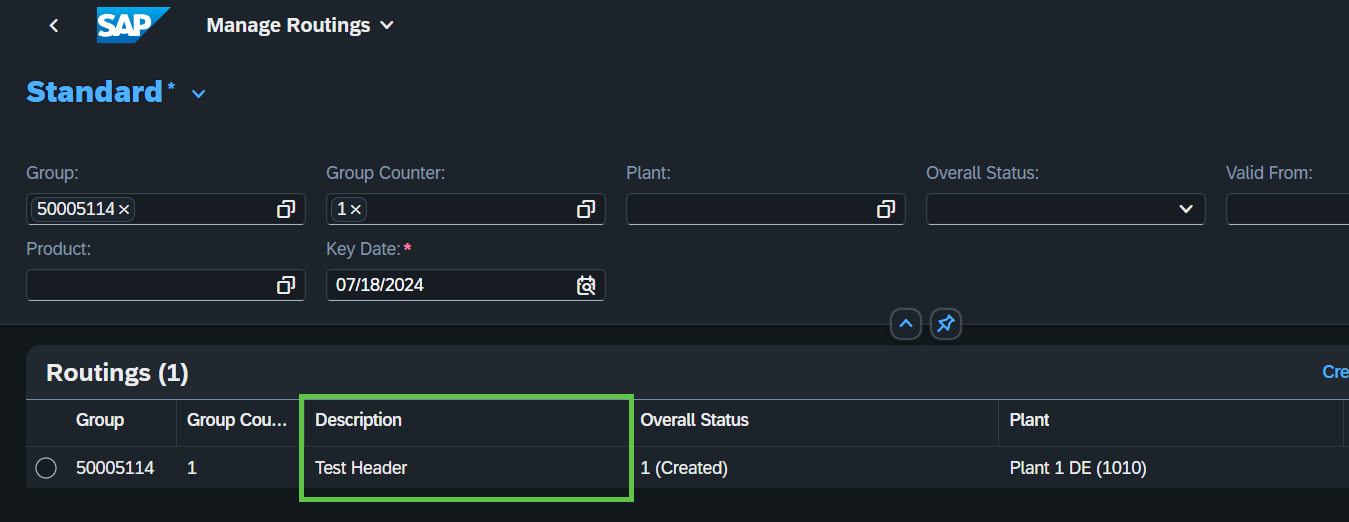Collapse the filter header area

pos(906,324)
